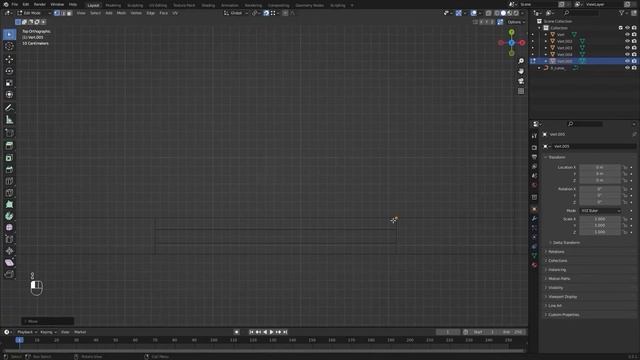Viewport: 640px width, 360px height.
Task: Switch to solid viewport shading
Action: tap(503, 13)
